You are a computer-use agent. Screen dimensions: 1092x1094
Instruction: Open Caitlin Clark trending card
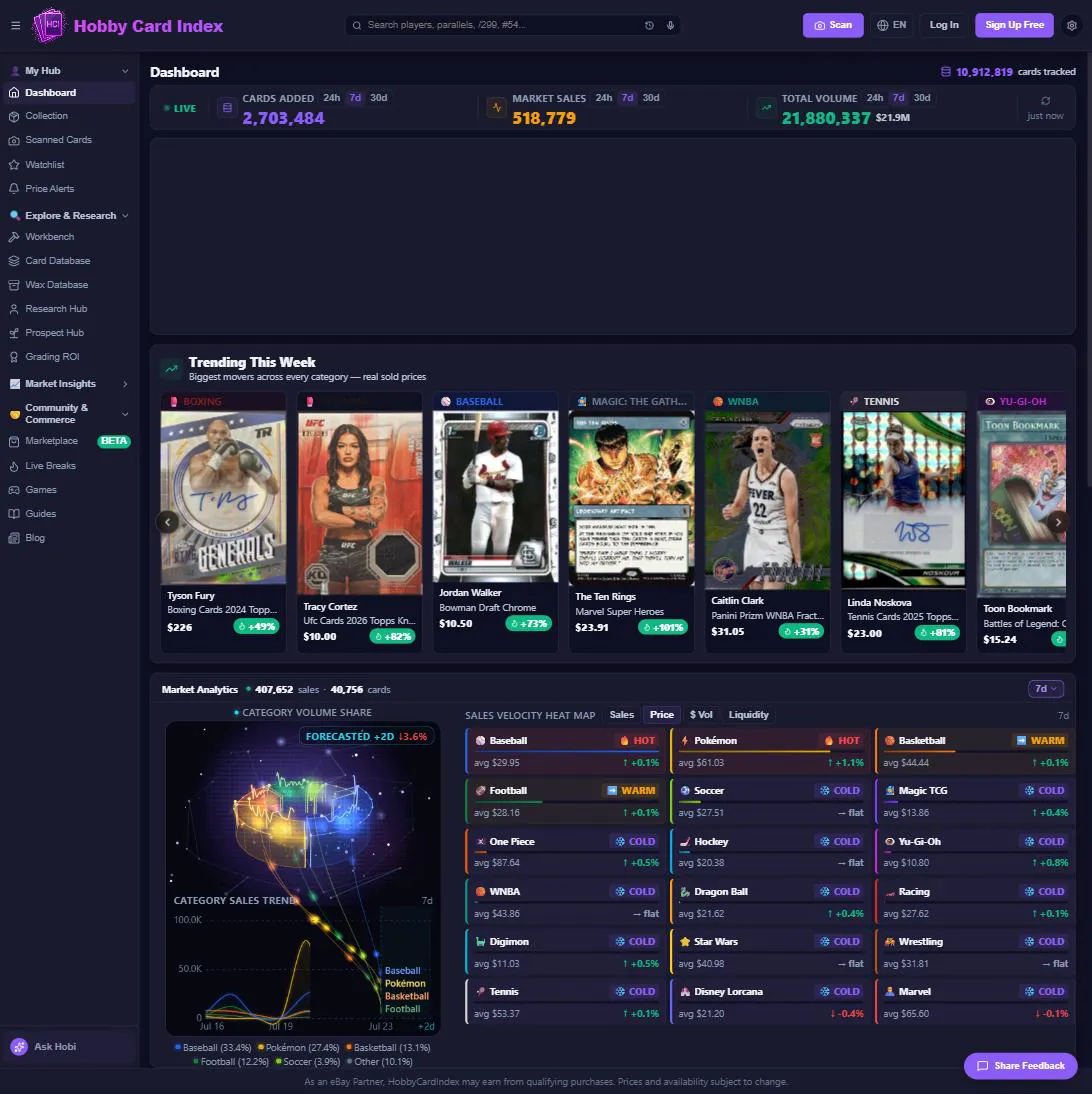(x=768, y=523)
